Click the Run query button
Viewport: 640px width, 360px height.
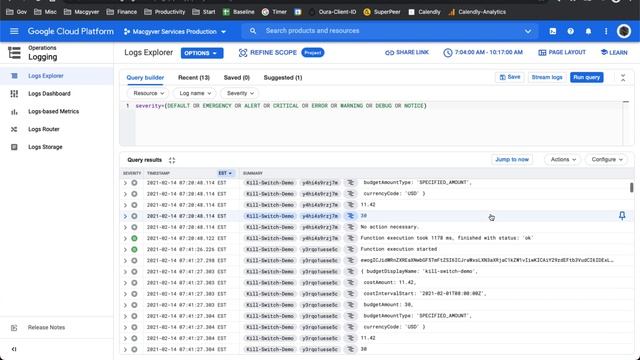[x=587, y=77]
